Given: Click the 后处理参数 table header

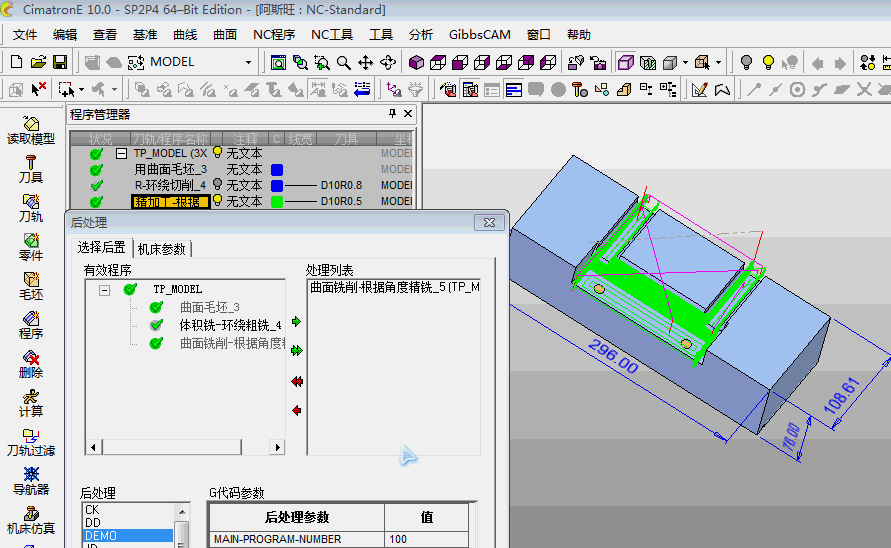Looking at the screenshot, I should [x=297, y=517].
